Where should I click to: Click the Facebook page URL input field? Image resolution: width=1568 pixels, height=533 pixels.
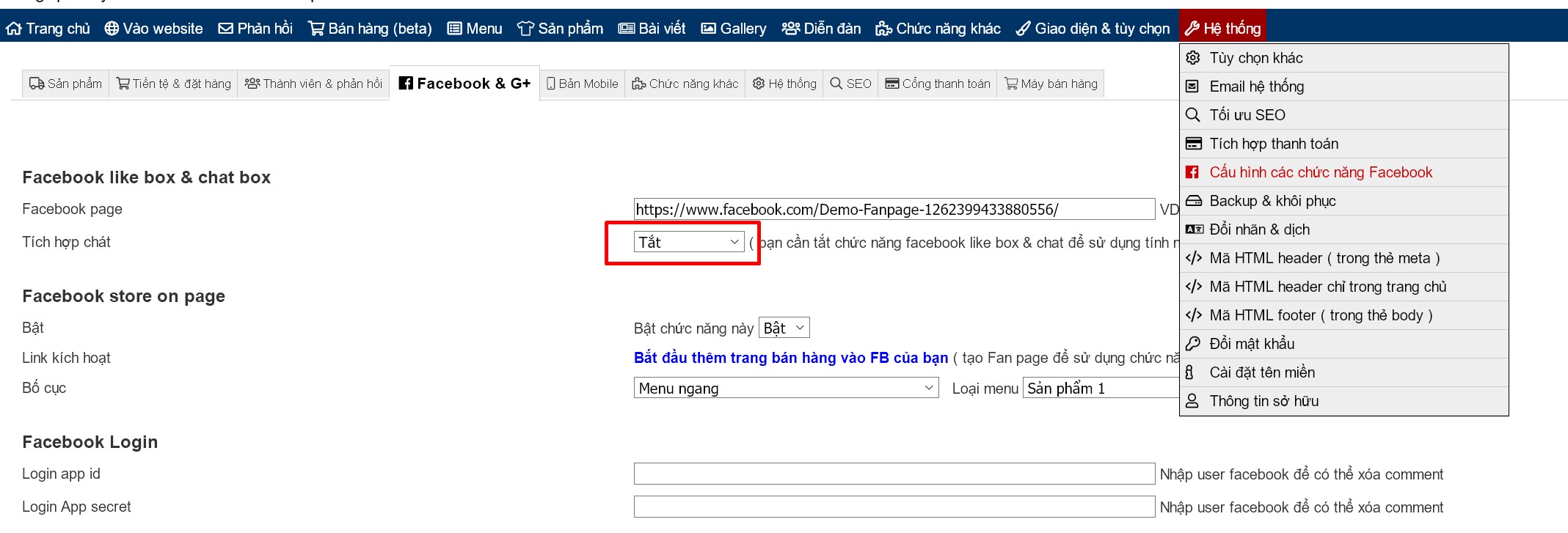point(894,209)
